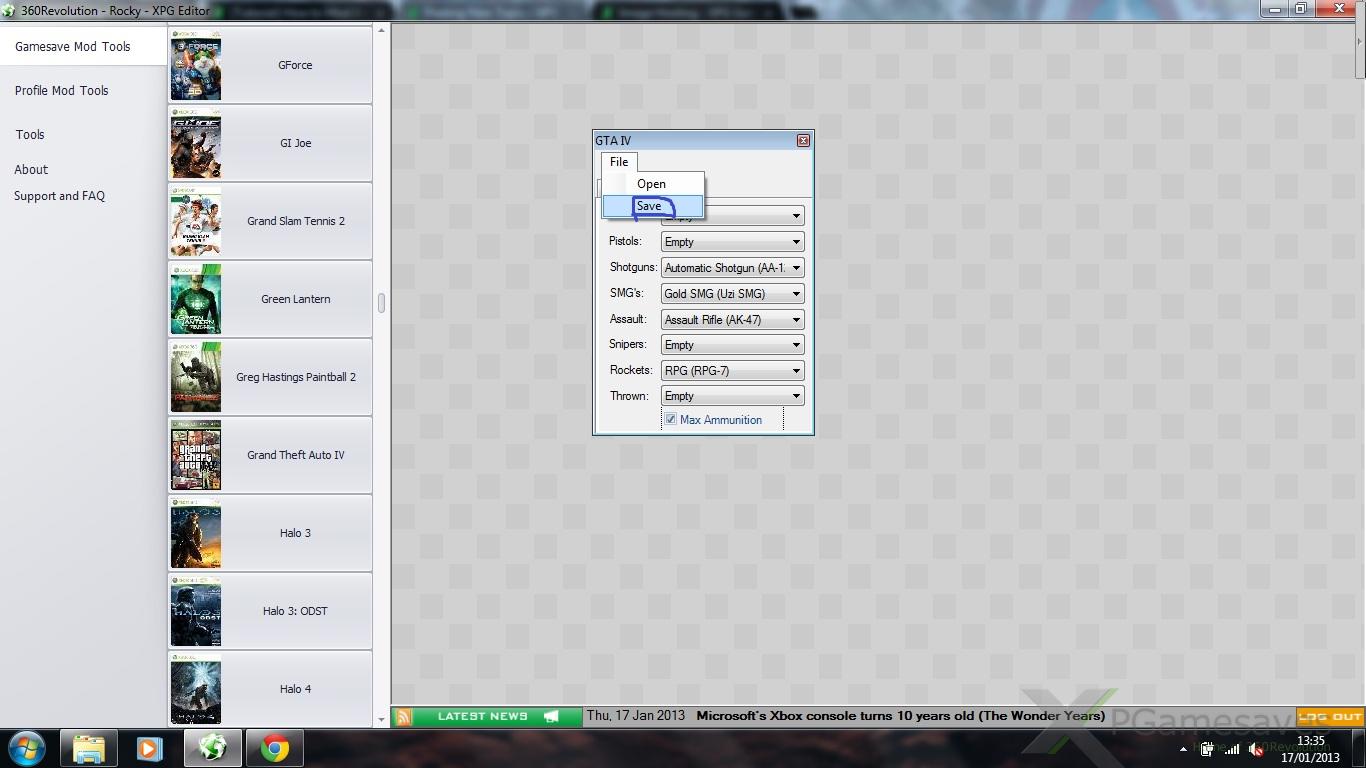Open the media player taskbar icon
Screen dimensions: 1366x768
tap(150, 748)
